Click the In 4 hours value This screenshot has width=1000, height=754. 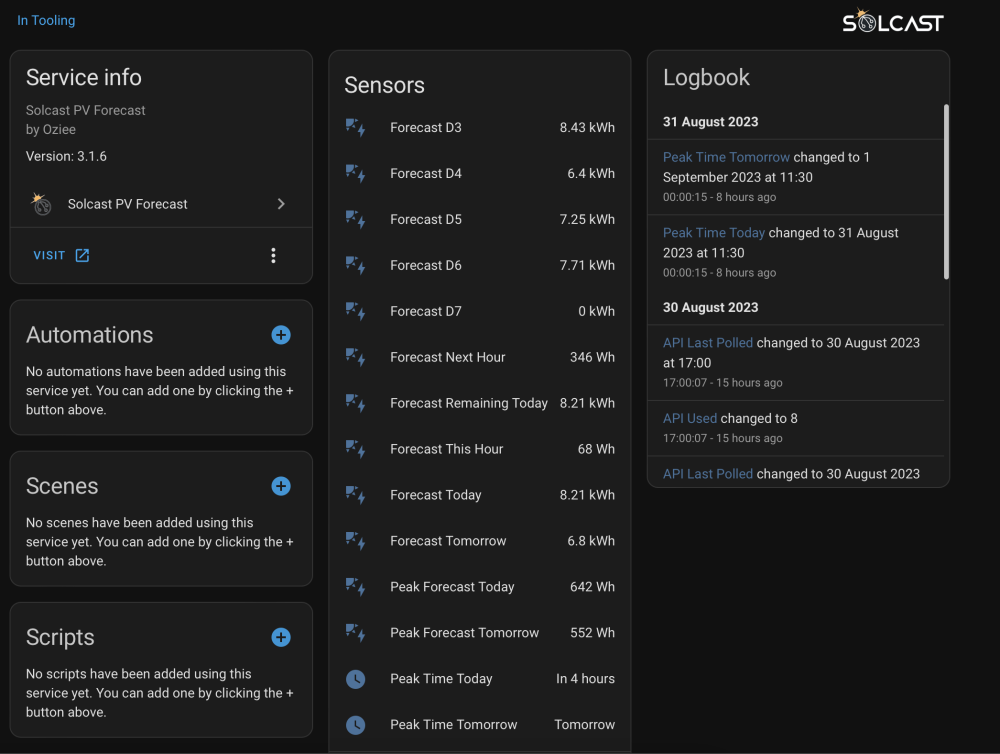click(585, 679)
